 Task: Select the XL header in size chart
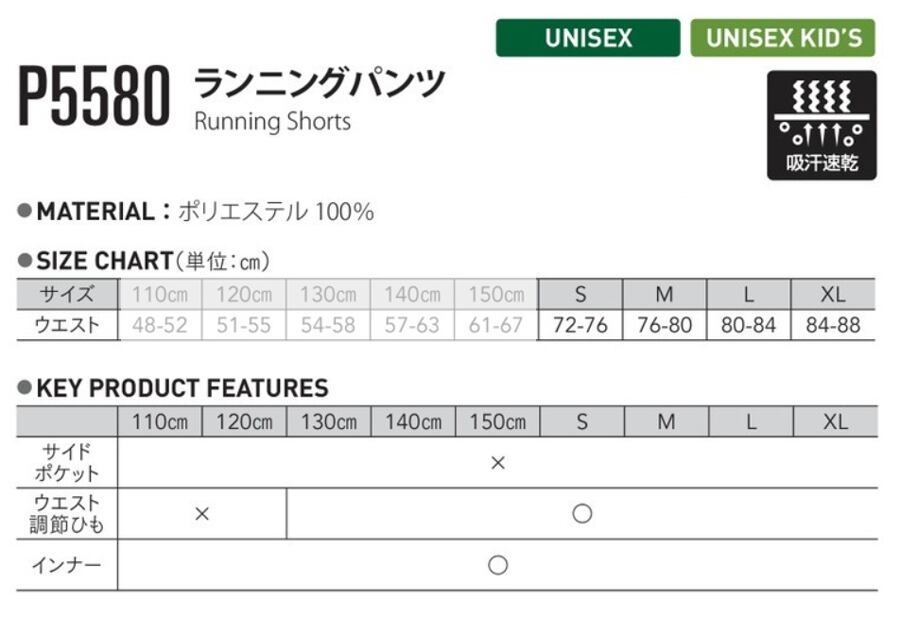(833, 294)
